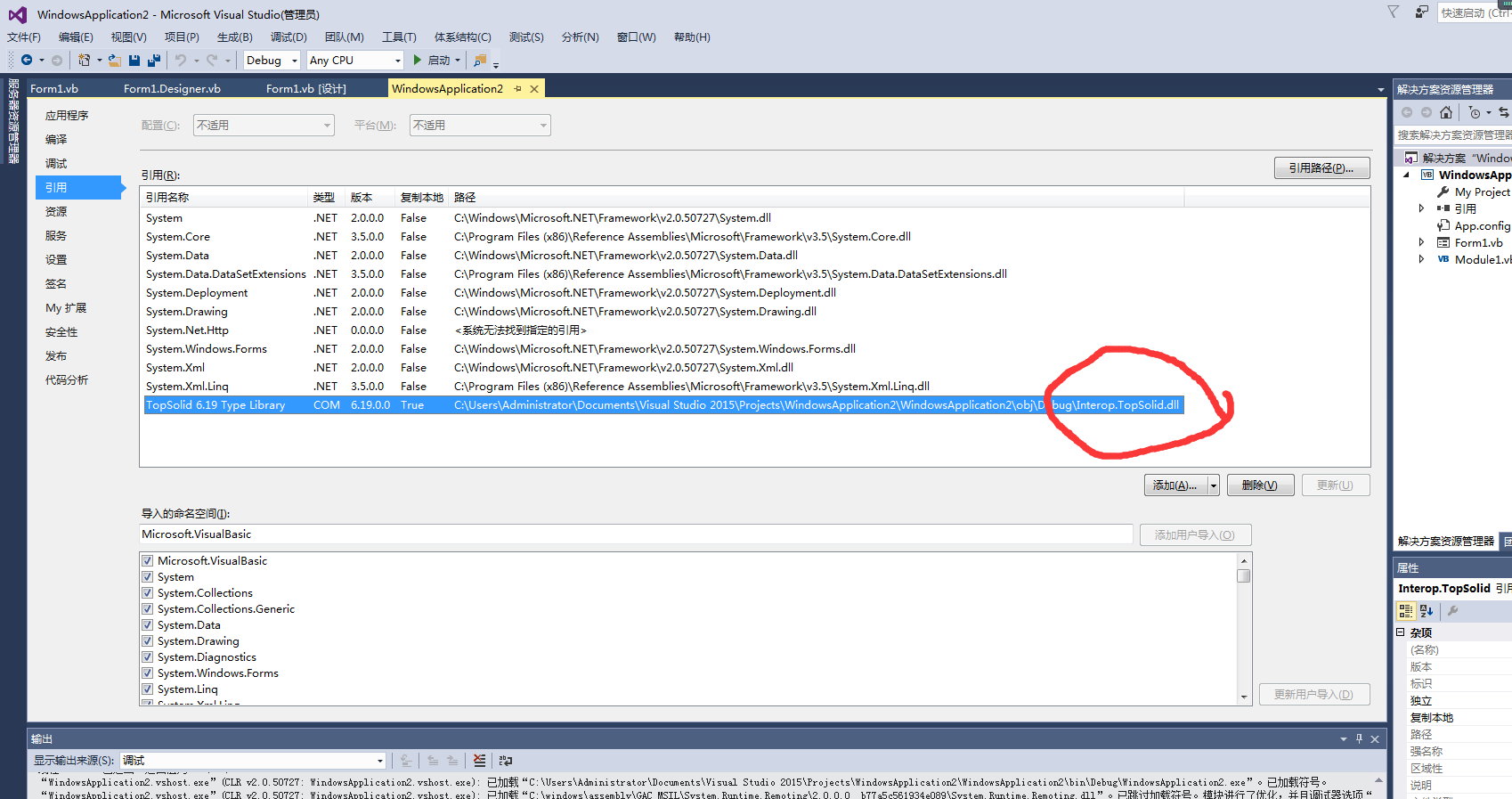Click the feedback person icon in title bar
1512x799 pixels.
point(1422,12)
